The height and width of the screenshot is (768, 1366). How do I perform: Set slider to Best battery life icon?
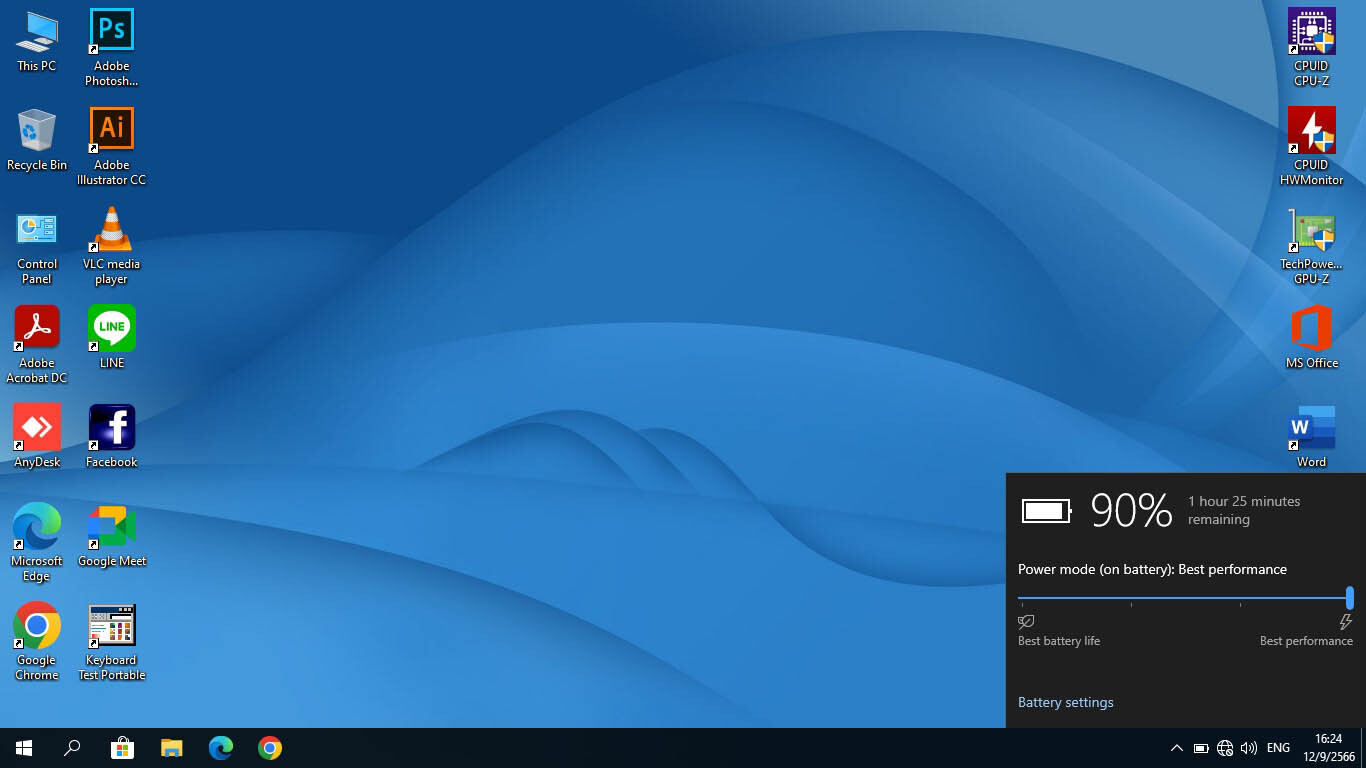click(x=1026, y=621)
